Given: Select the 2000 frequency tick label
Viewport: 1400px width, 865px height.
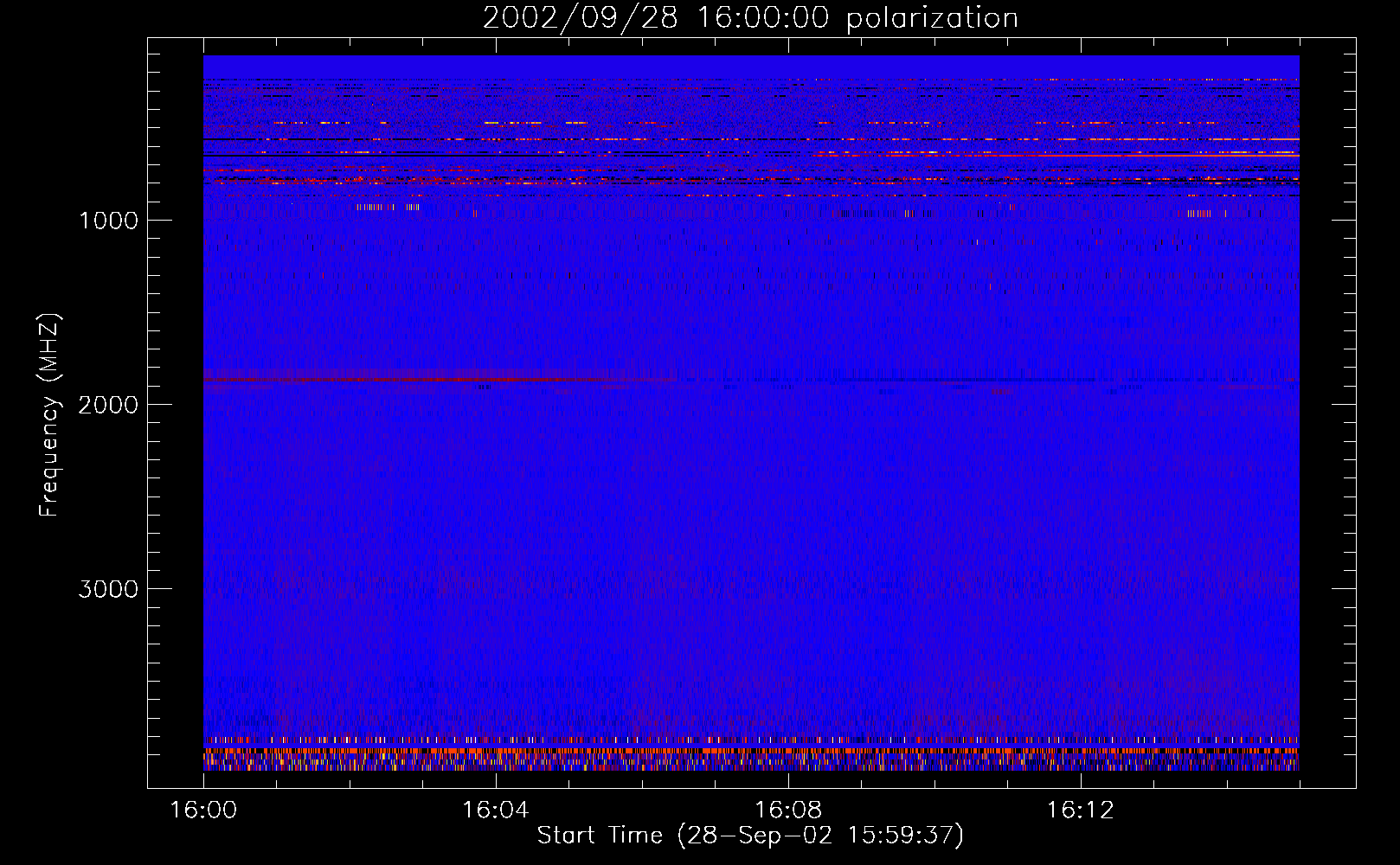Looking at the screenshot, I should 108,405.
